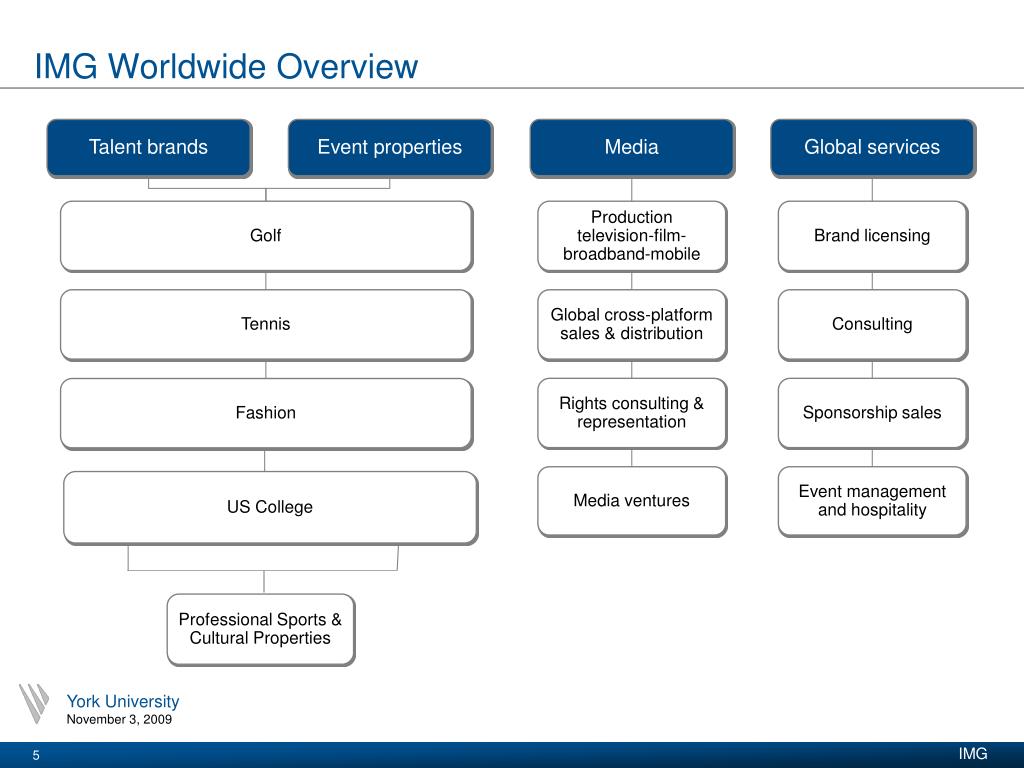Screen dimensions: 1024x768
Task: Click Global cross-platform sales & distribution box
Action: [632, 325]
